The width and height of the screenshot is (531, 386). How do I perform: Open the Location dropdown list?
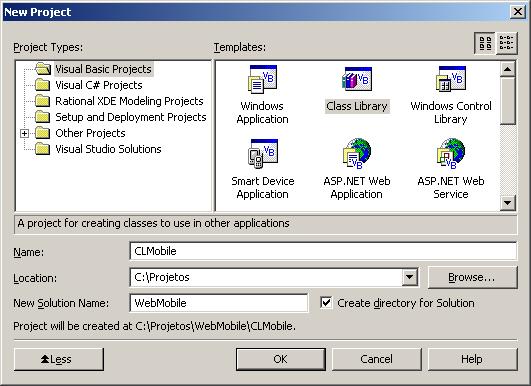[409, 277]
